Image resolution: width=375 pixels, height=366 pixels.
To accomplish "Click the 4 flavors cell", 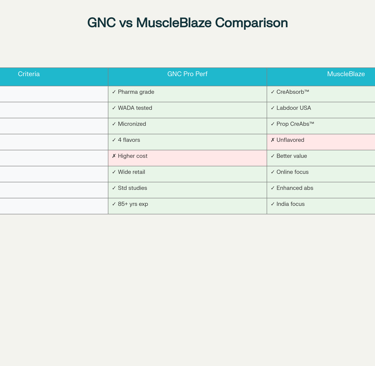I will (187, 142).
